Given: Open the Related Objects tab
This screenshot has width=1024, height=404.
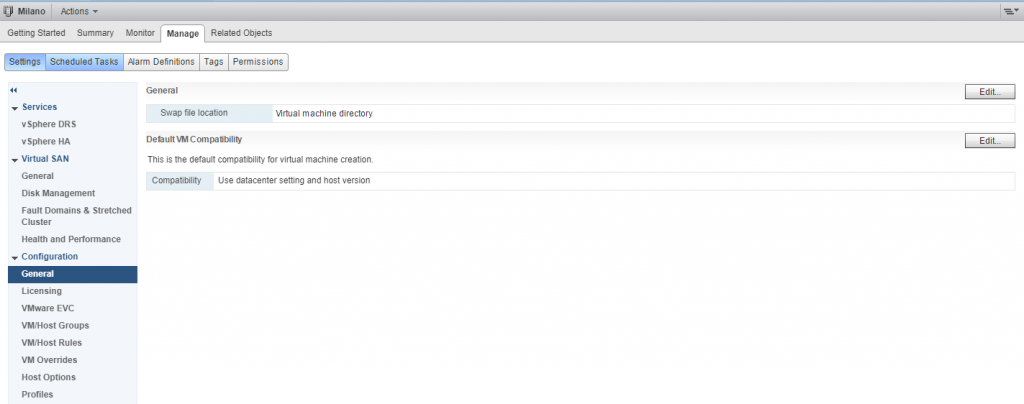Looking at the screenshot, I should [242, 33].
